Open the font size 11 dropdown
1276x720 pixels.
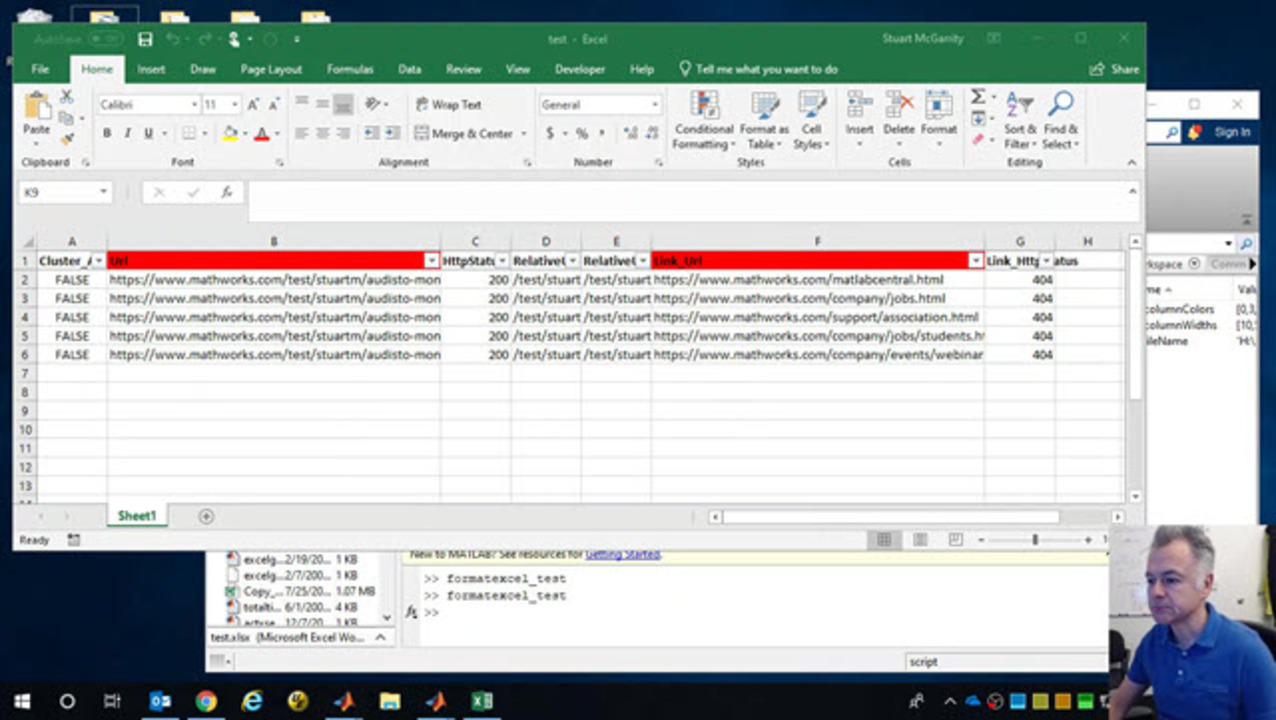[235, 104]
